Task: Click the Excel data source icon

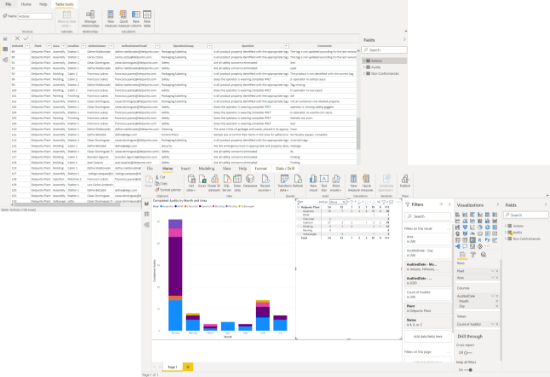Action: point(202,181)
